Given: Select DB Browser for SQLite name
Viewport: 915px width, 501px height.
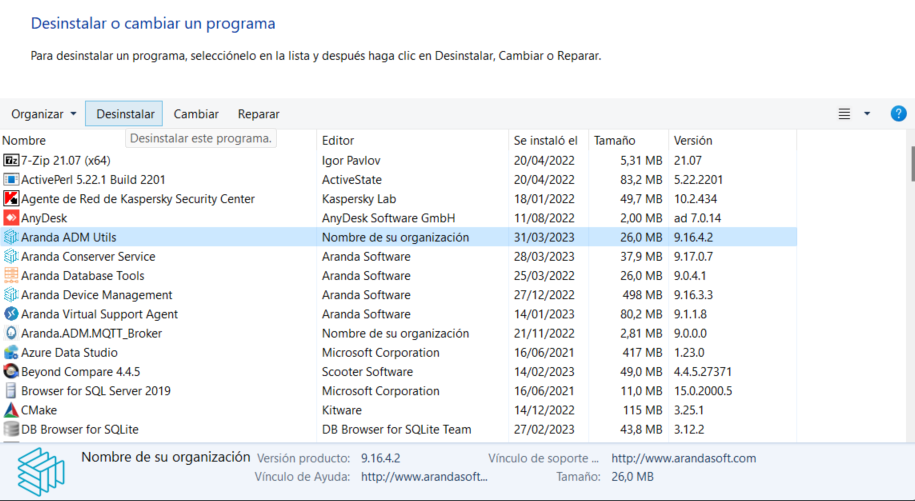Looking at the screenshot, I should click(x=80, y=430).
